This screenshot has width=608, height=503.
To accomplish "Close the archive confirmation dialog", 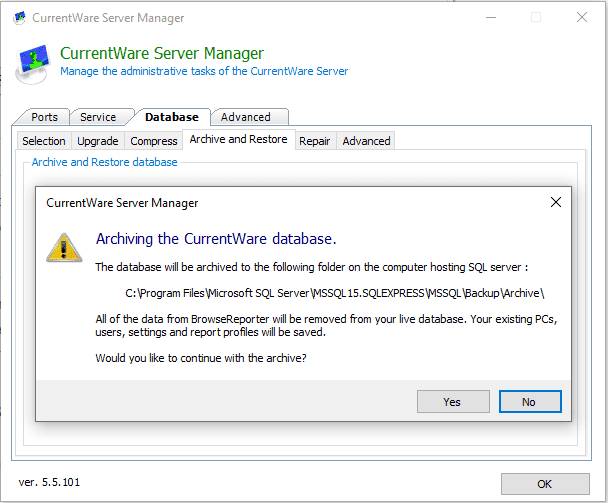I will [556, 202].
